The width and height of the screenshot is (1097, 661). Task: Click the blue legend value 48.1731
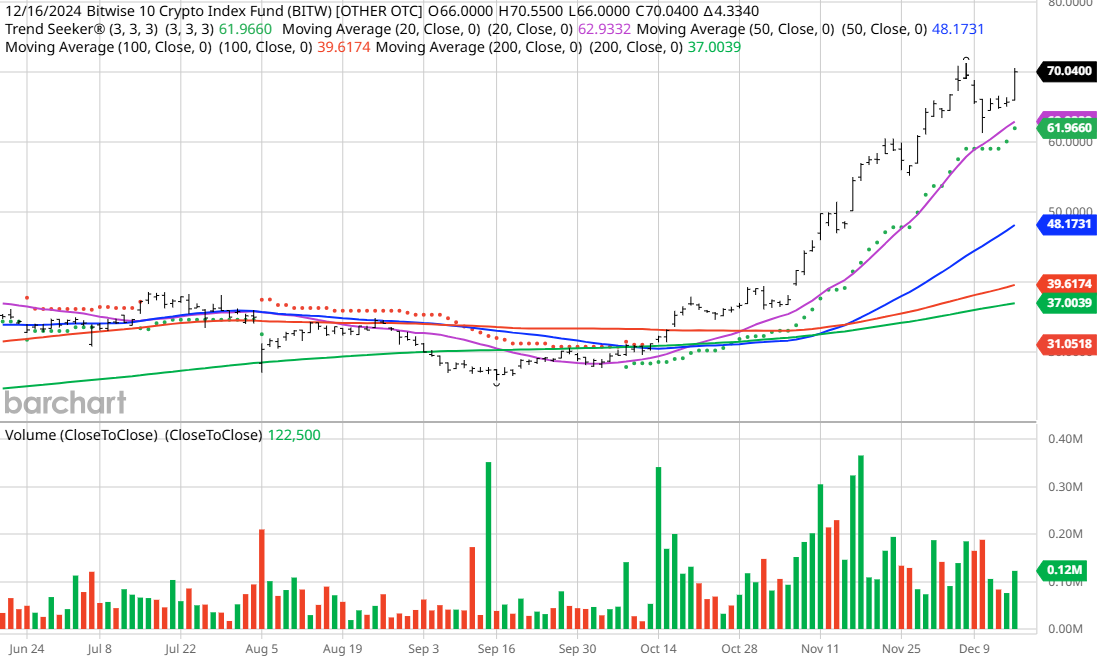pyautogui.click(x=958, y=29)
